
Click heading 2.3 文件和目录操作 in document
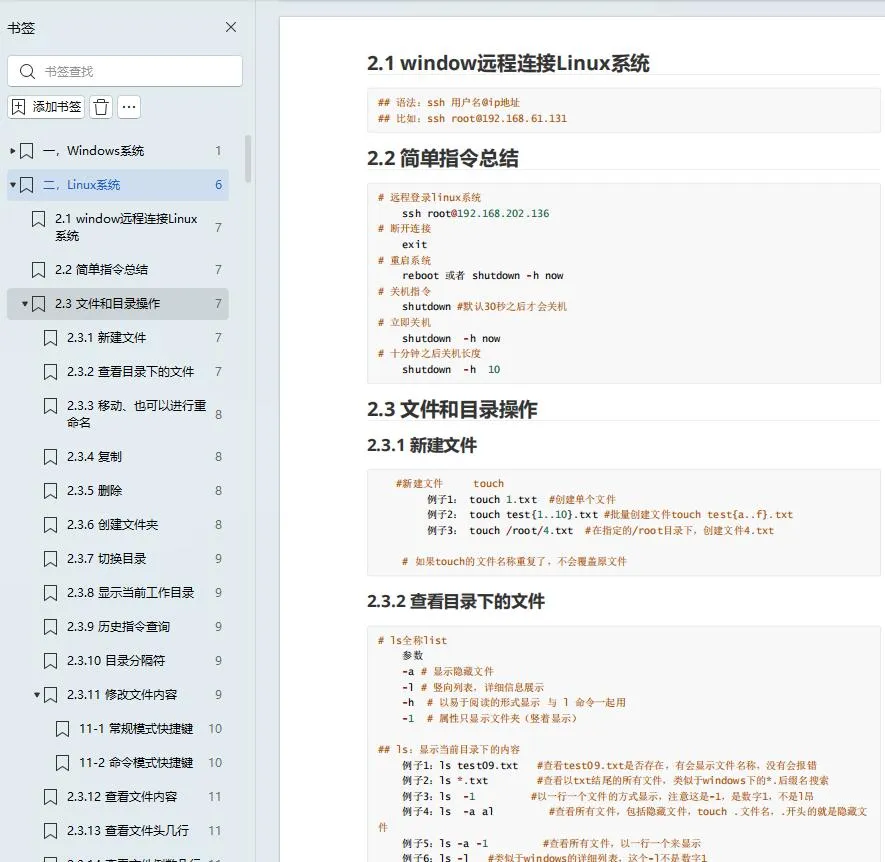452,409
